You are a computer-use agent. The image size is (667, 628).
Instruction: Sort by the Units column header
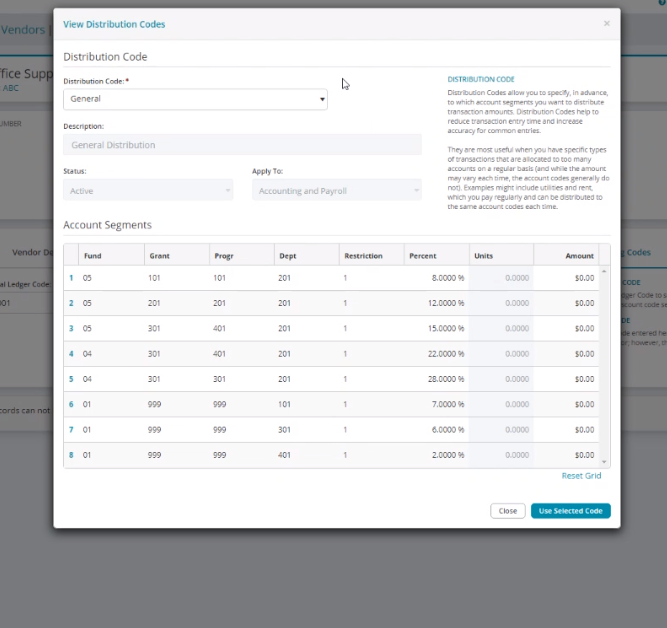502,256
